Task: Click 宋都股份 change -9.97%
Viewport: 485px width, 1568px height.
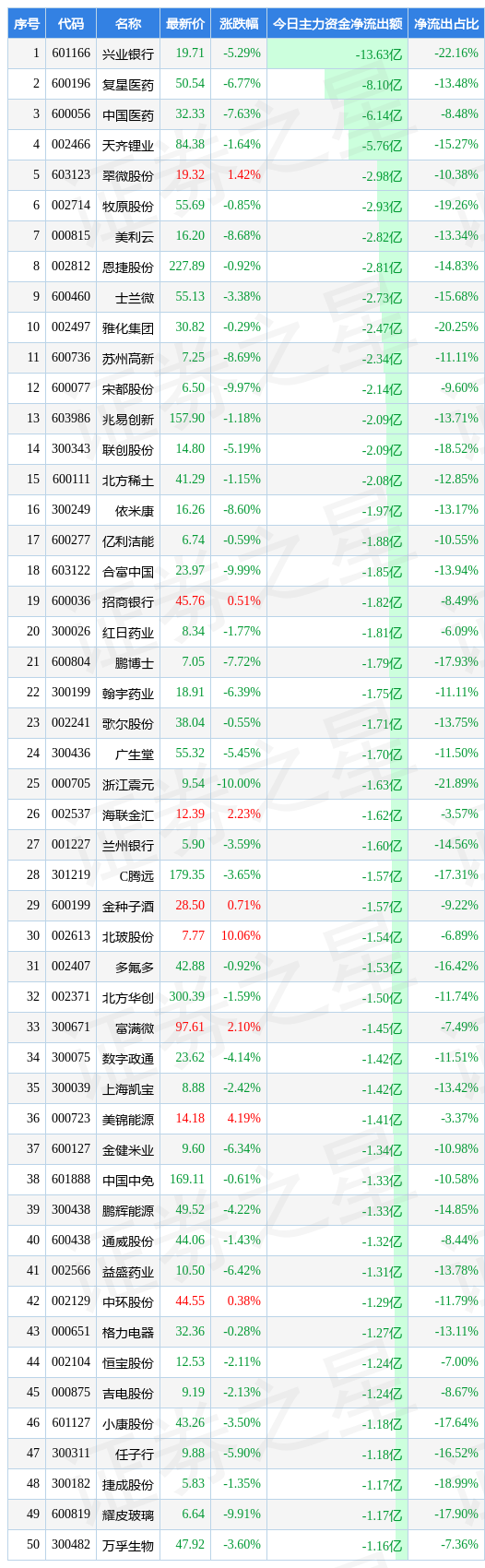Action: [x=242, y=388]
